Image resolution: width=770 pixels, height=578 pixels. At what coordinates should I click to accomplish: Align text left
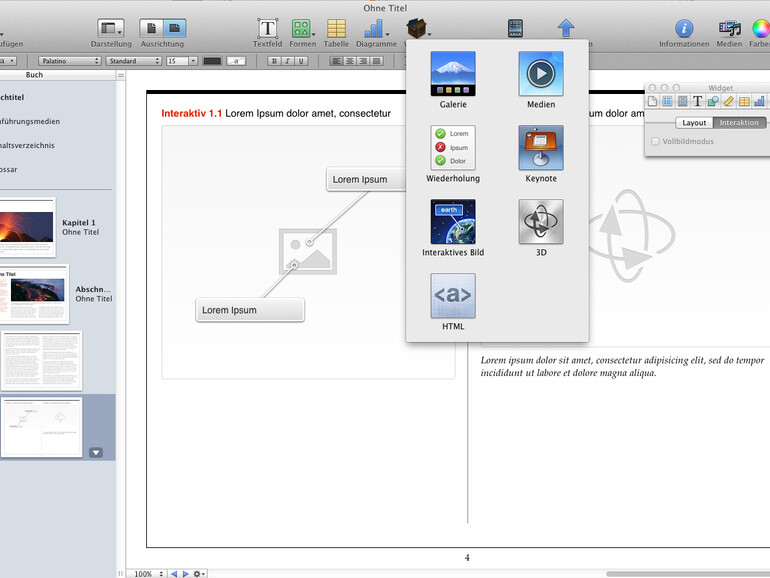(336, 61)
